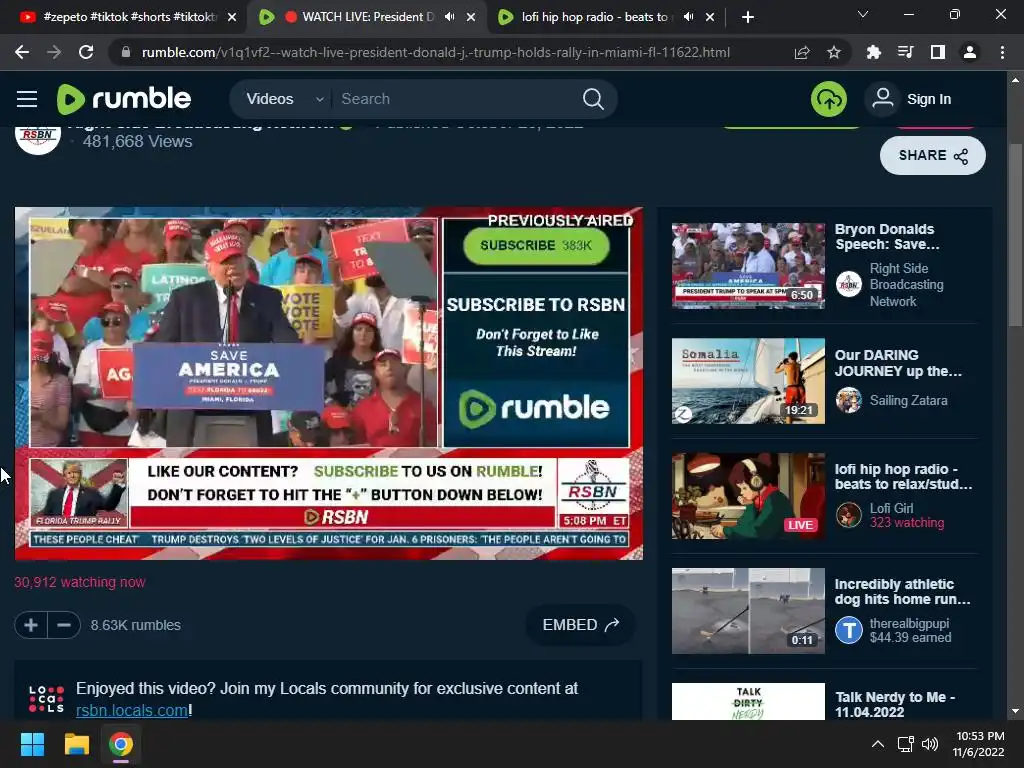The width and height of the screenshot is (1024, 768).
Task: Click Chrome icon in taskbar
Action: (120, 744)
